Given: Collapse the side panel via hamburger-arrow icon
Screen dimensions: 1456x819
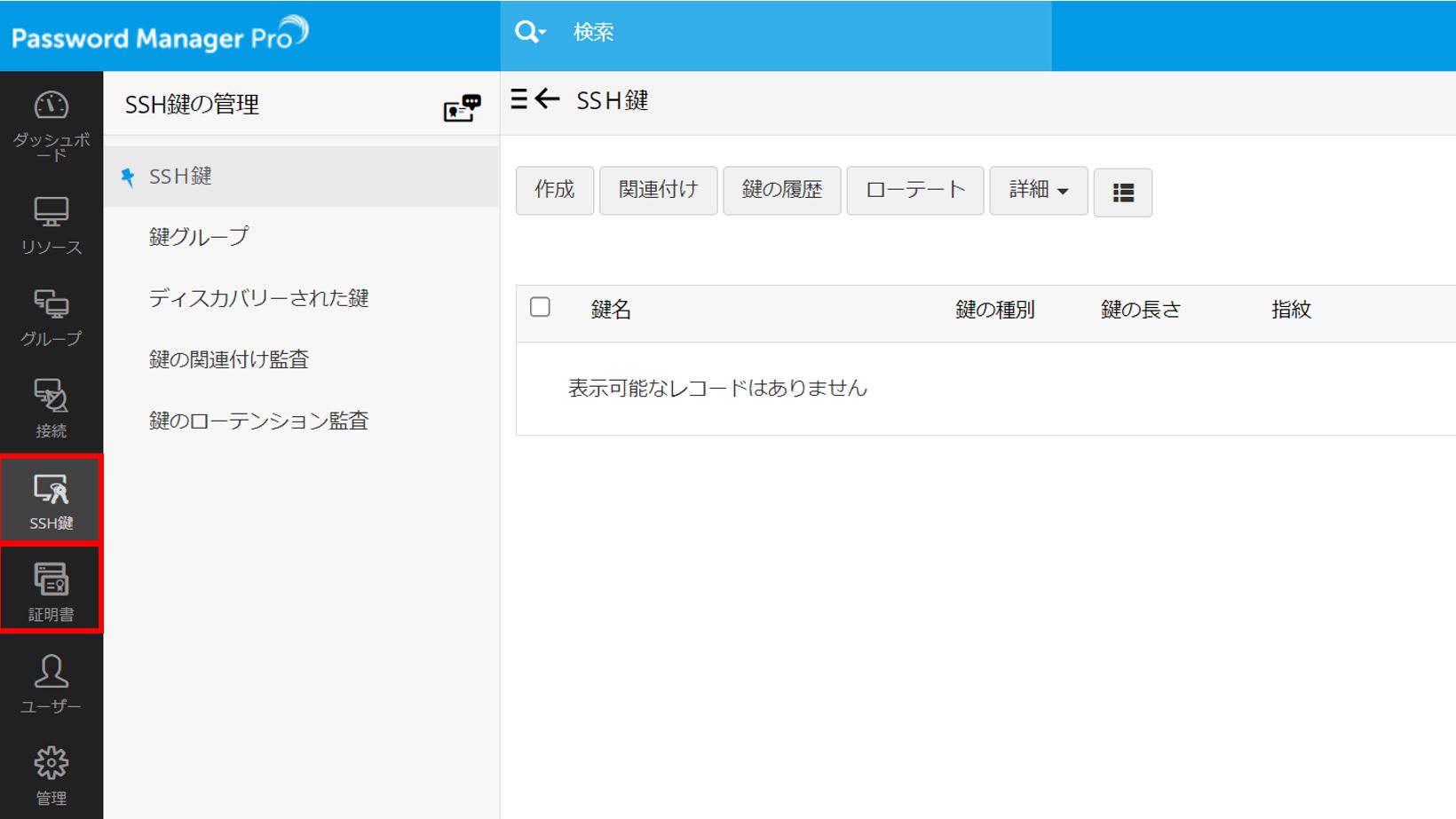Looking at the screenshot, I should (x=535, y=99).
